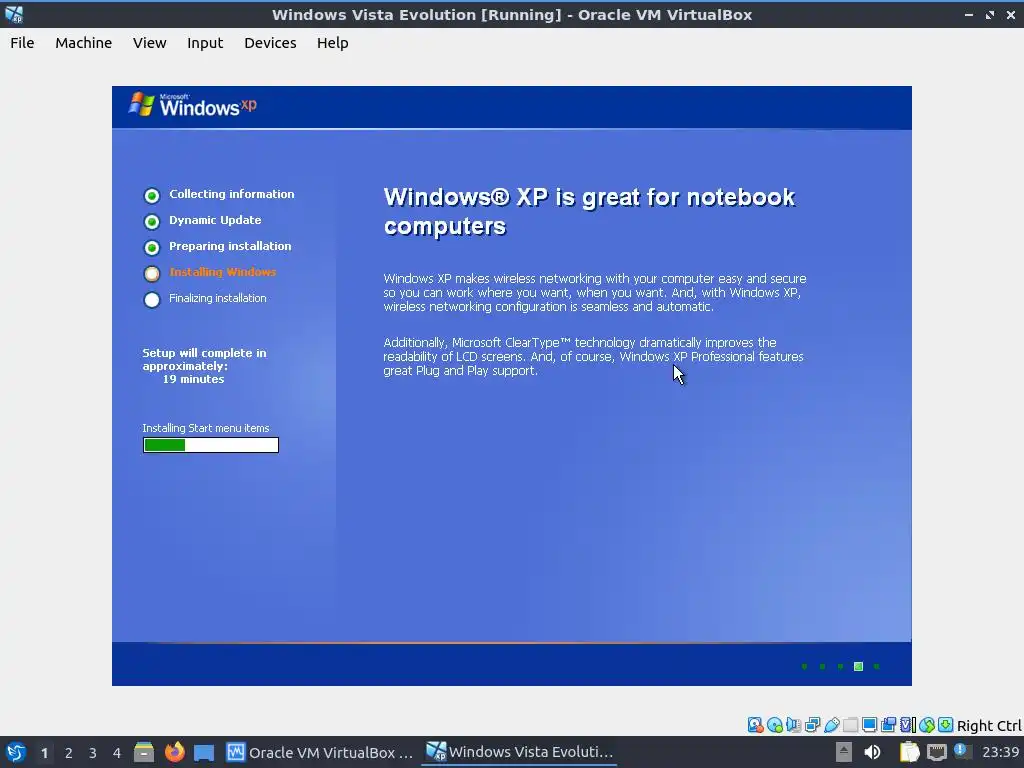Click the 'Finalizing installation' step text
This screenshot has width=1024, height=768.
[x=217, y=298]
